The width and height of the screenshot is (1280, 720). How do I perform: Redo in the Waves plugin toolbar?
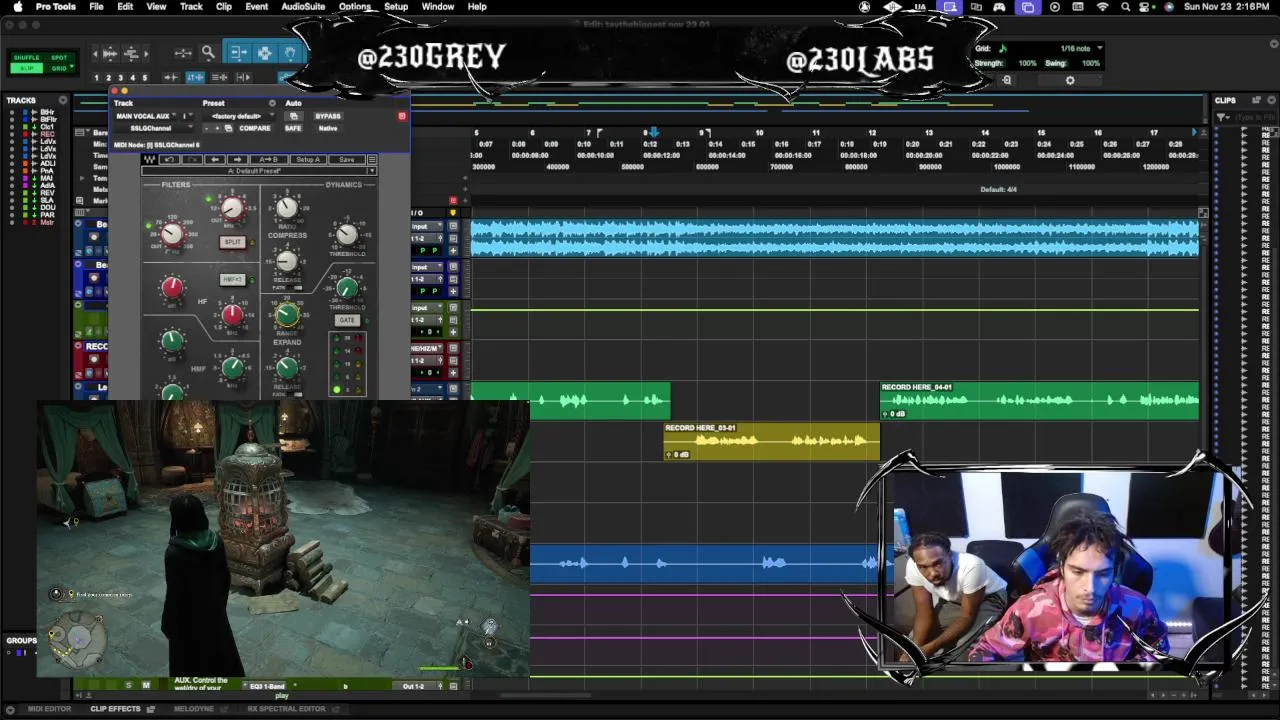pos(191,160)
